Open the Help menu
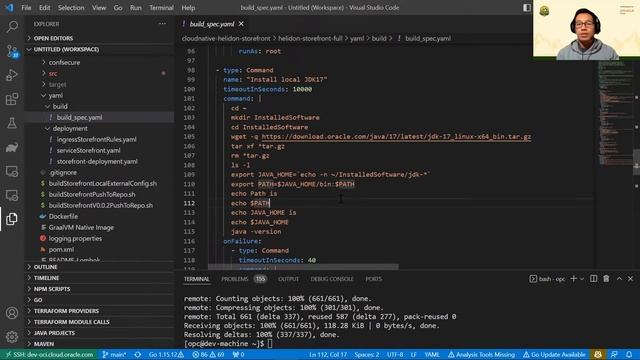Image resolution: width=640 pixels, height=360 pixels. (188, 8)
